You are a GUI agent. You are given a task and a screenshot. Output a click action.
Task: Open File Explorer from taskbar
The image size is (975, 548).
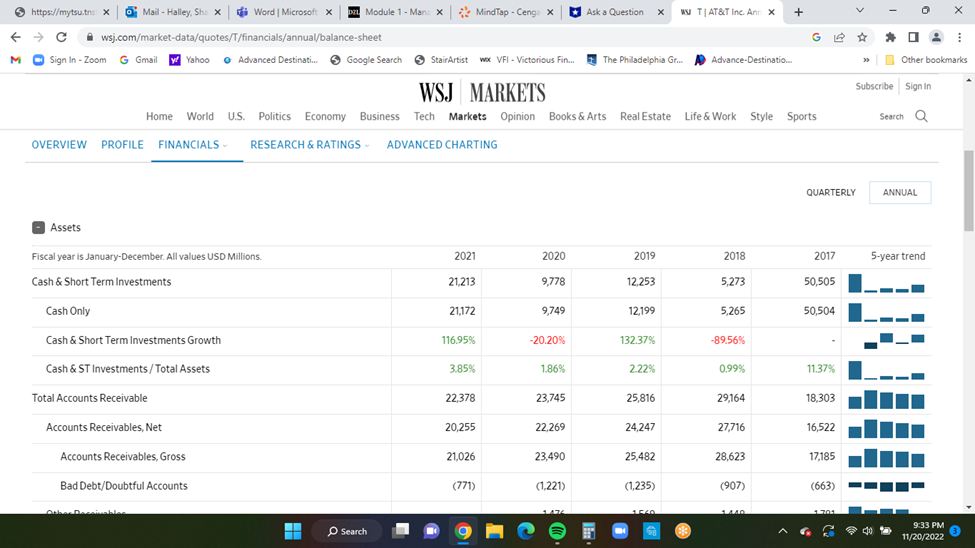point(494,531)
